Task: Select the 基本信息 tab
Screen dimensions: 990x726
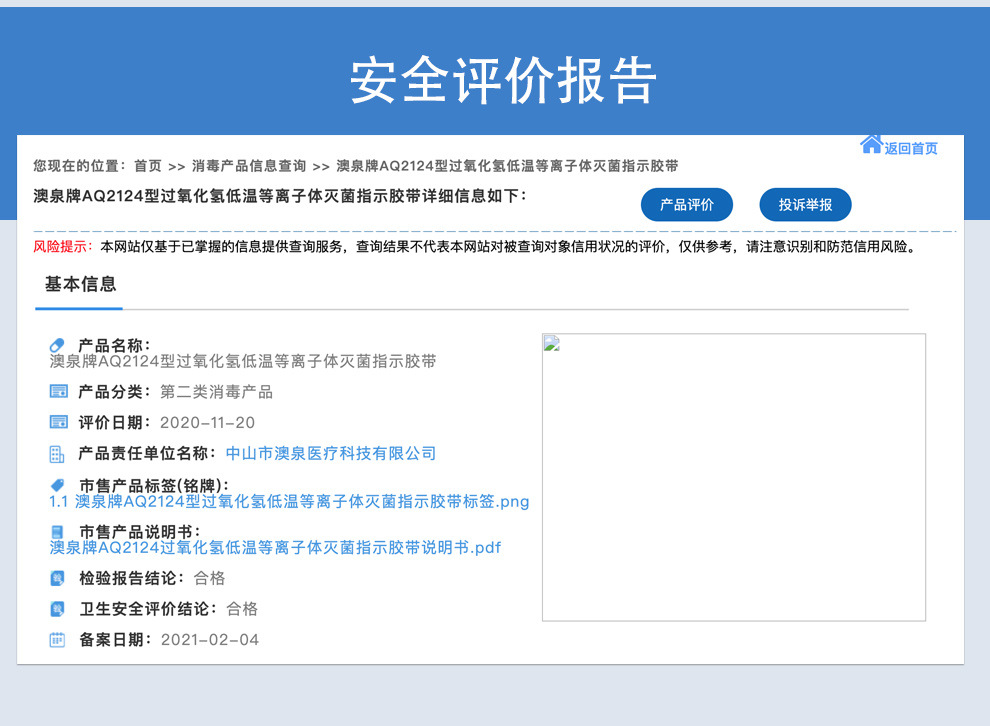Action: pyautogui.click(x=80, y=285)
